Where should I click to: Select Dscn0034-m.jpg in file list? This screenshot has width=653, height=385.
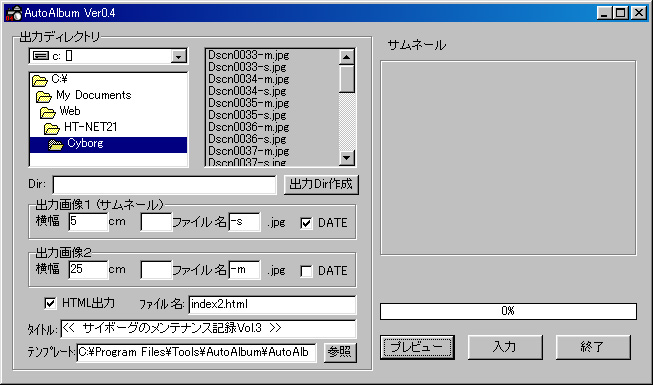click(249, 79)
